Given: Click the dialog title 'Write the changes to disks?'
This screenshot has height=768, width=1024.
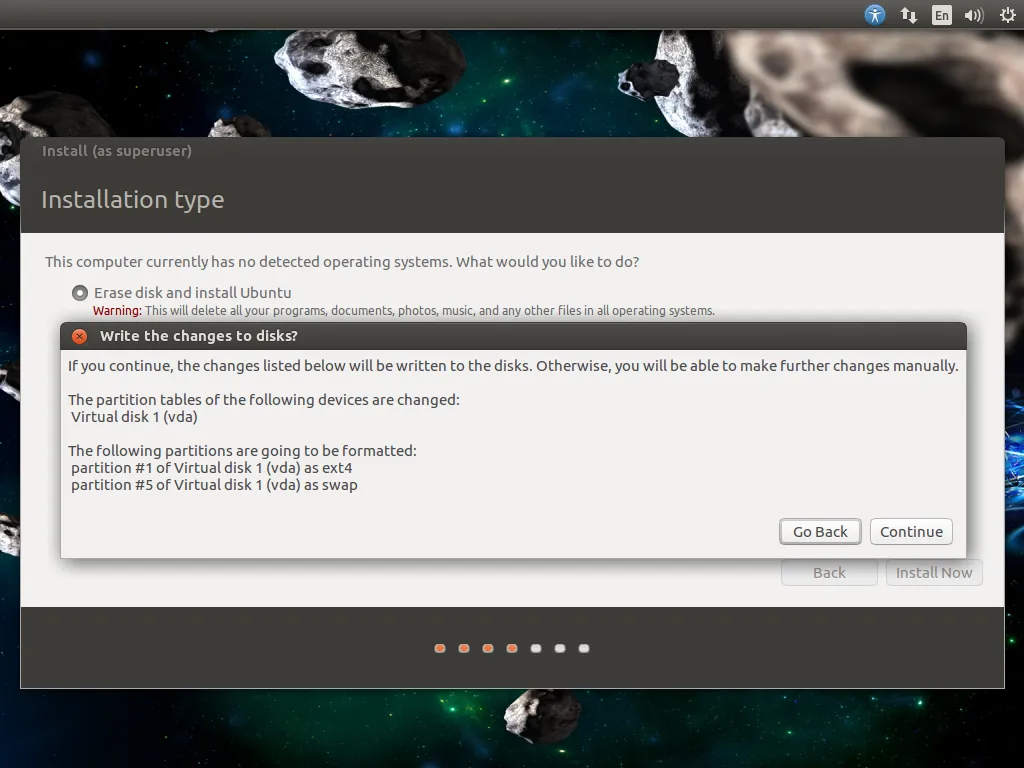Looking at the screenshot, I should (x=198, y=336).
